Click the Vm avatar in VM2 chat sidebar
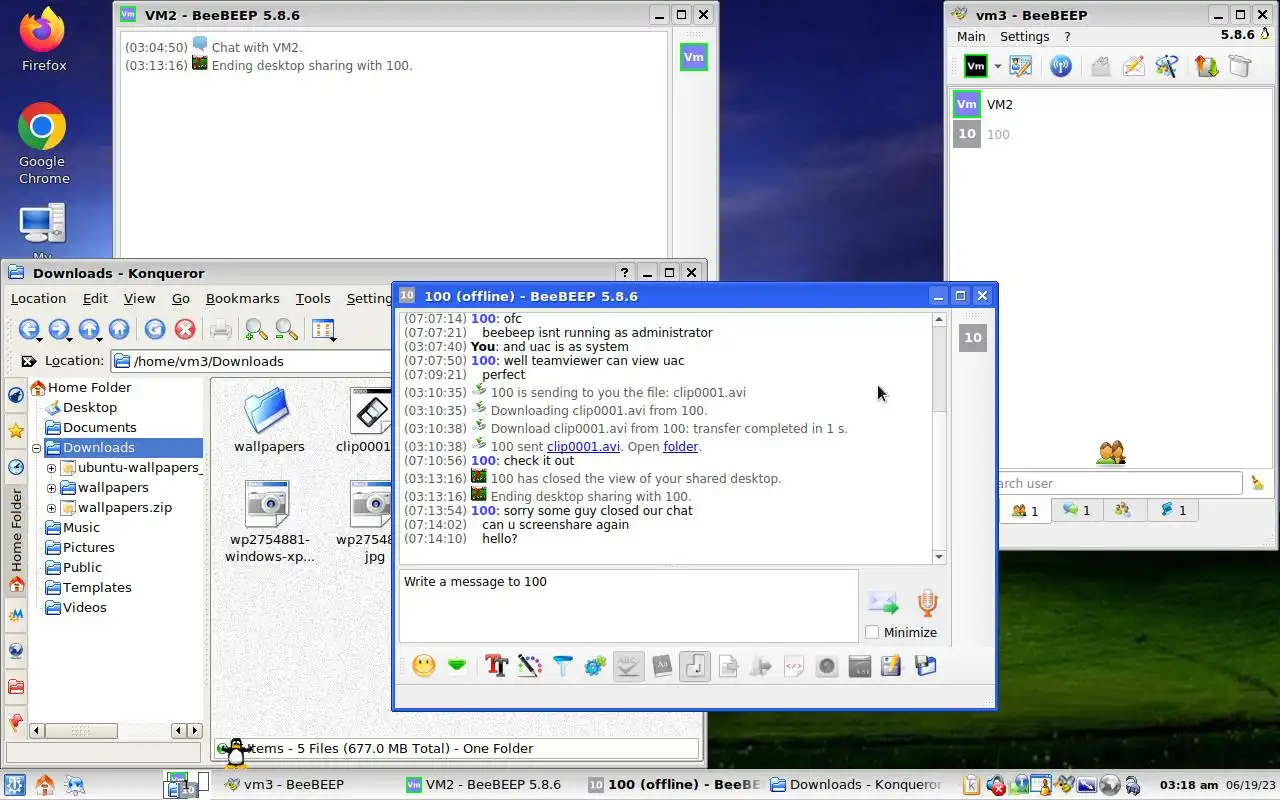This screenshot has width=1280, height=800. [x=693, y=57]
